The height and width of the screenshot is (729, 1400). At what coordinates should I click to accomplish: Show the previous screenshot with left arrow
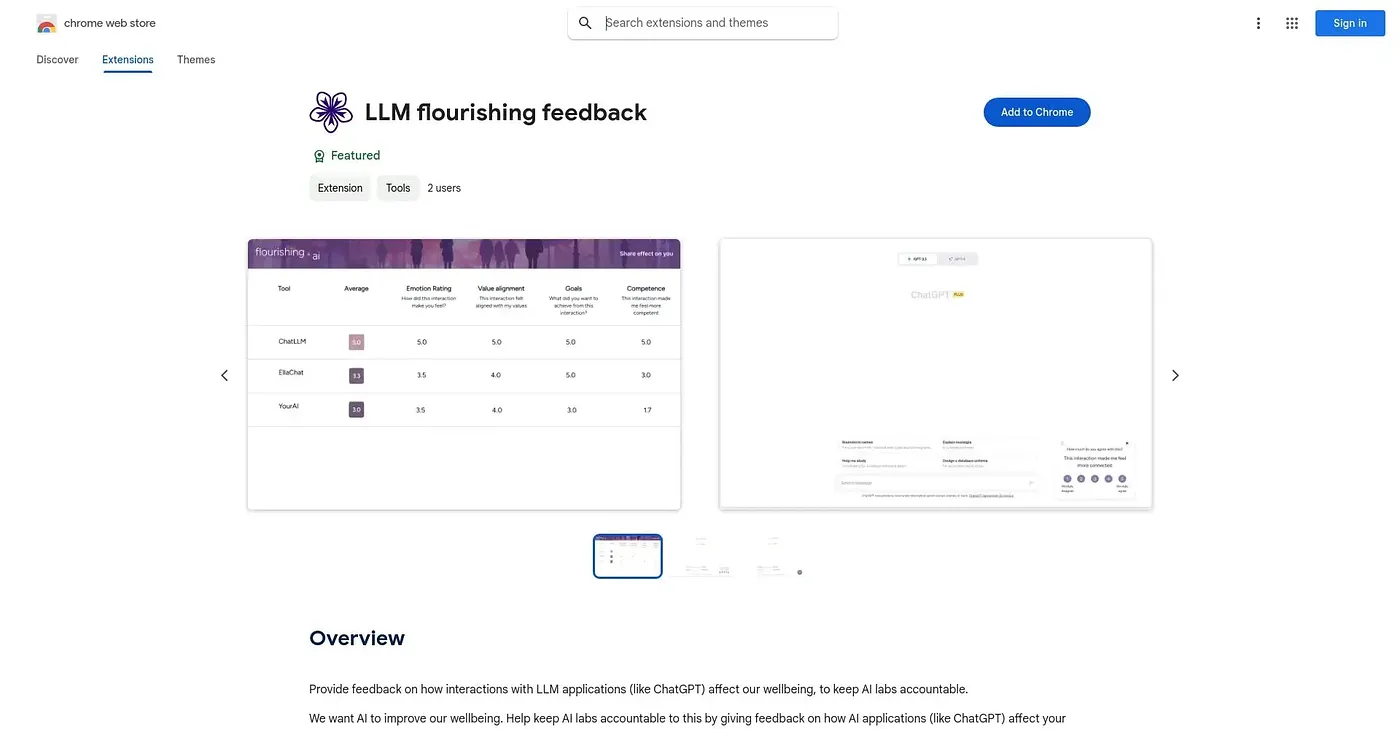224,375
